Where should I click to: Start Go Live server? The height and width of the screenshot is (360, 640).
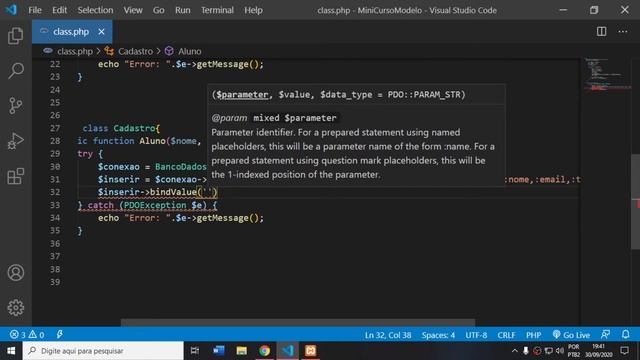(571, 335)
